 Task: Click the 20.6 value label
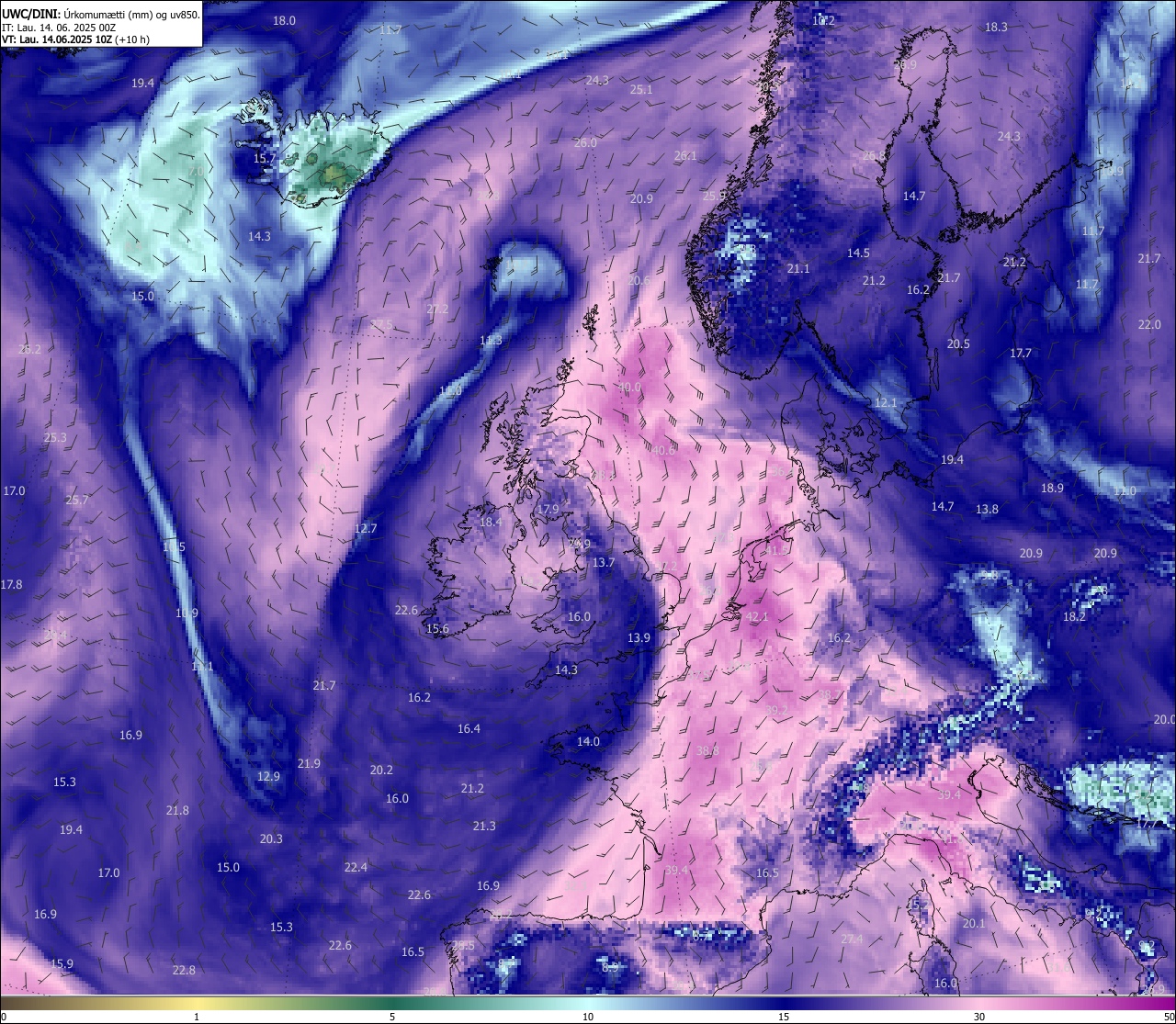point(639,280)
